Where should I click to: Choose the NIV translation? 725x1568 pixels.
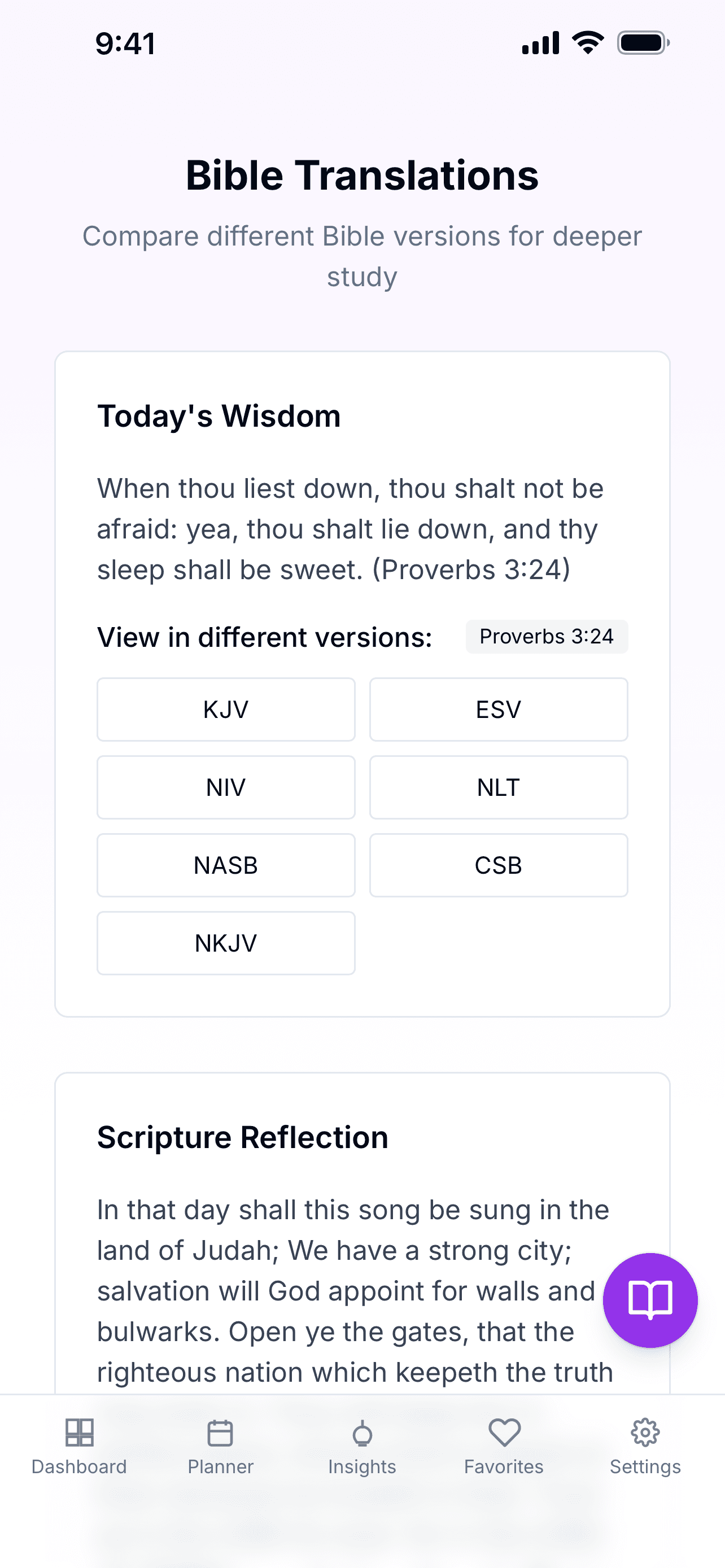point(226,787)
